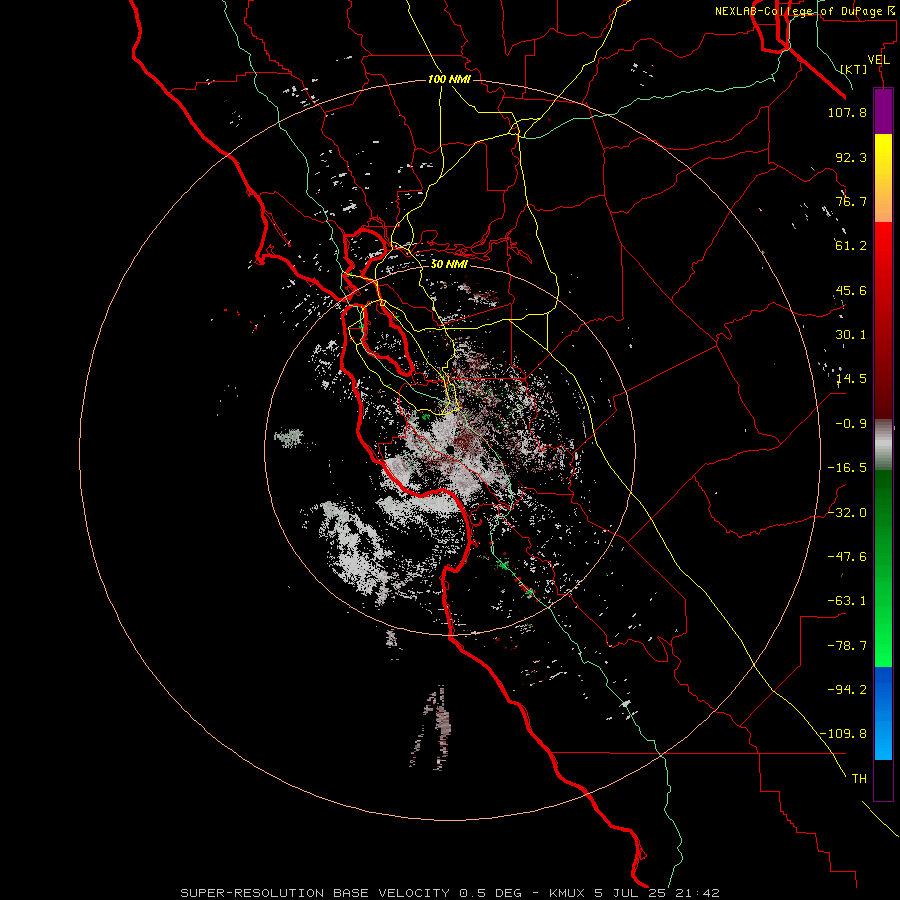This screenshot has height=900, width=900.
Task: Click the 92.3 velocity legend value
Action: 851,157
